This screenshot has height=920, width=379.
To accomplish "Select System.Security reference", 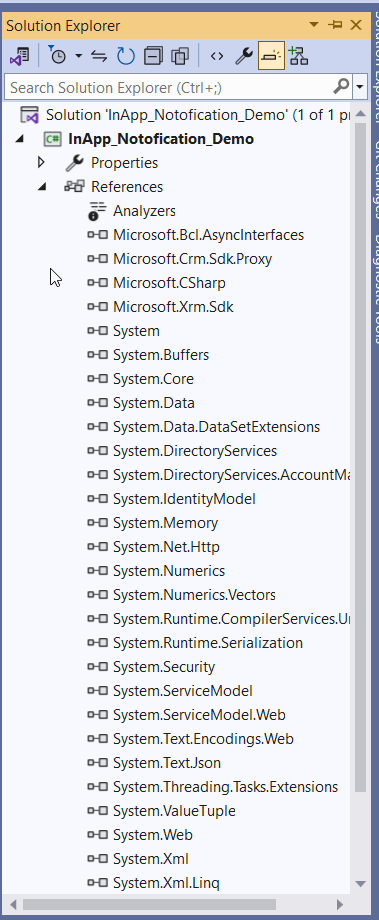I will tap(164, 667).
